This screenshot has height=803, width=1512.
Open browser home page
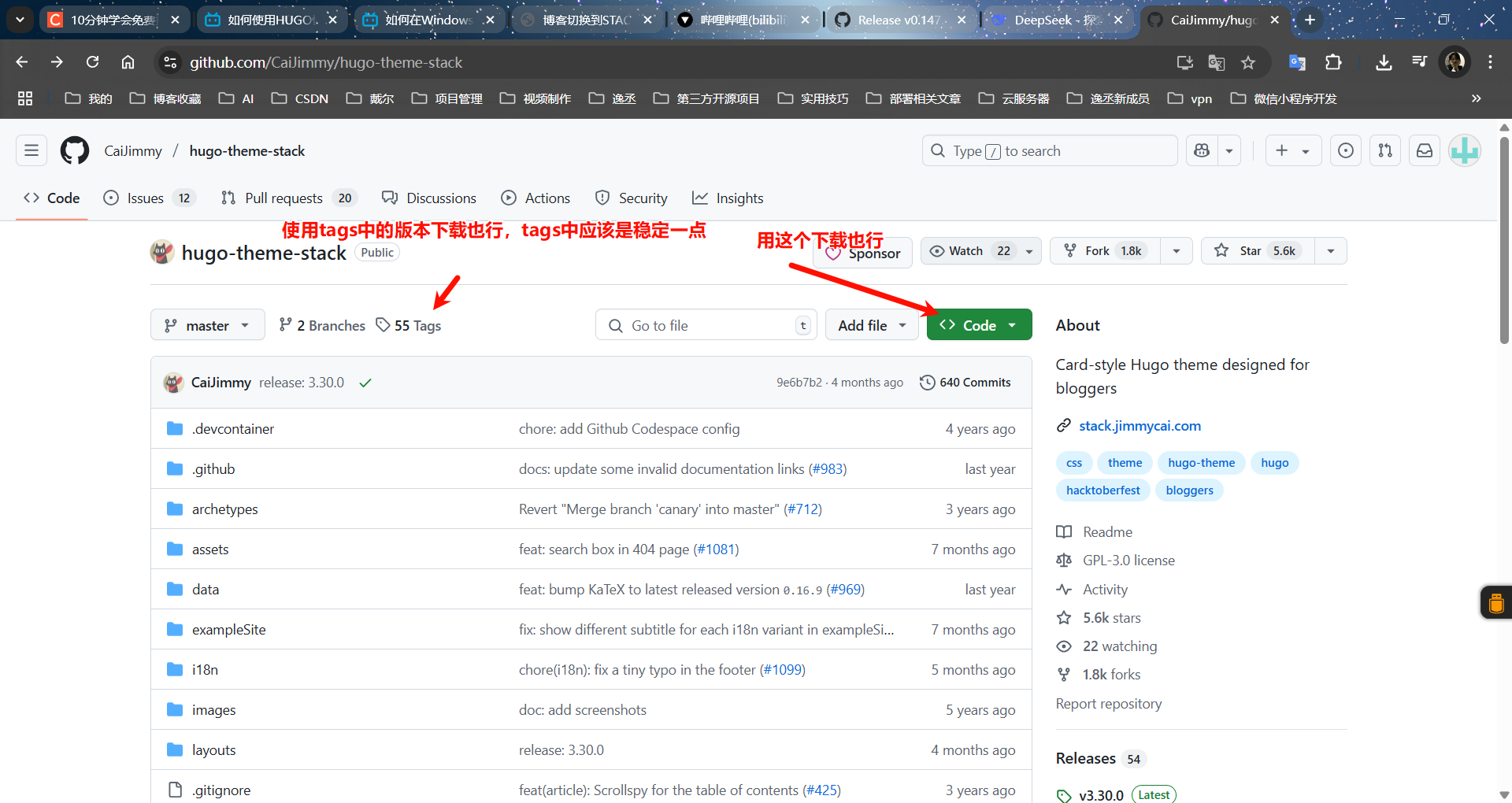coord(128,62)
